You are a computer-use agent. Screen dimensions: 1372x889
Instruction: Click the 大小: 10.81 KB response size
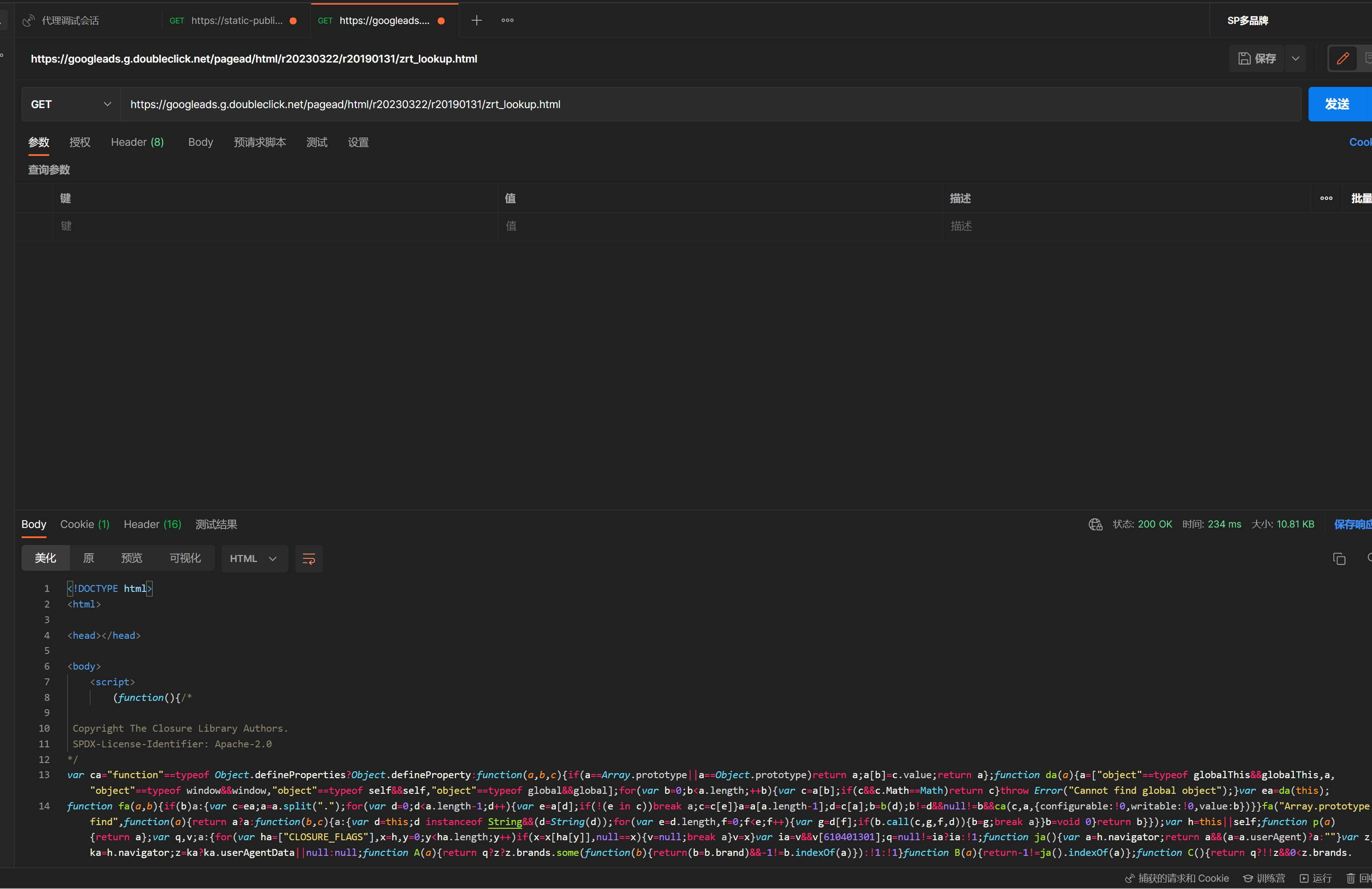tap(1283, 525)
